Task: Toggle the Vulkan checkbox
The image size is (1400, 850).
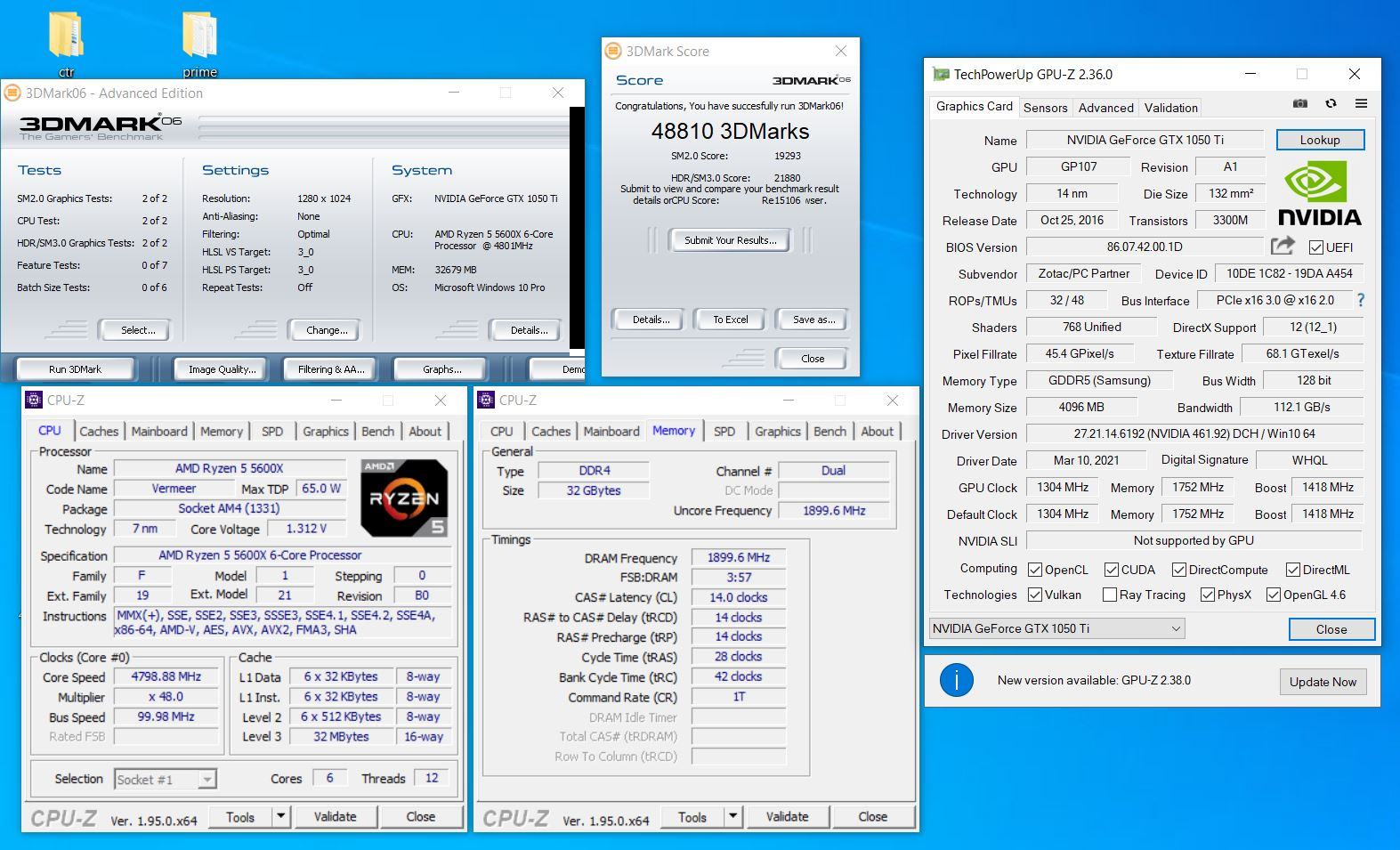Action: click(1035, 595)
